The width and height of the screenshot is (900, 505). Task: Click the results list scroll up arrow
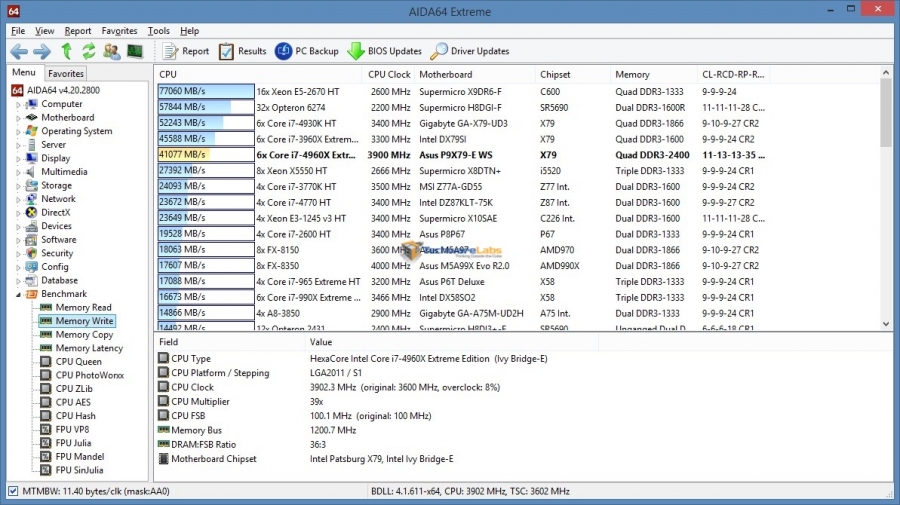[886, 73]
